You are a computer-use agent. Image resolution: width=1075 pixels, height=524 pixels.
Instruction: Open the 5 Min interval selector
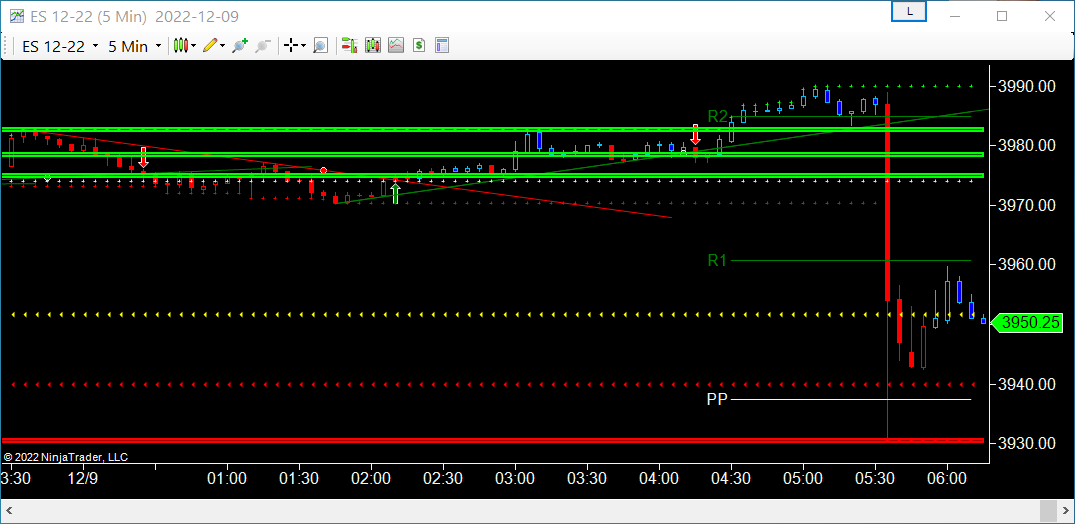134,46
